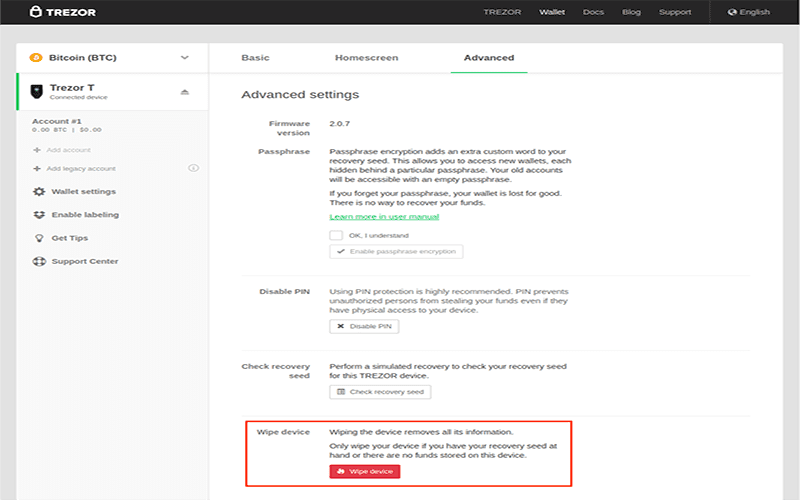Viewport: 800px width, 500px height.
Task: Open Support in the top navigation
Action: 675,12
